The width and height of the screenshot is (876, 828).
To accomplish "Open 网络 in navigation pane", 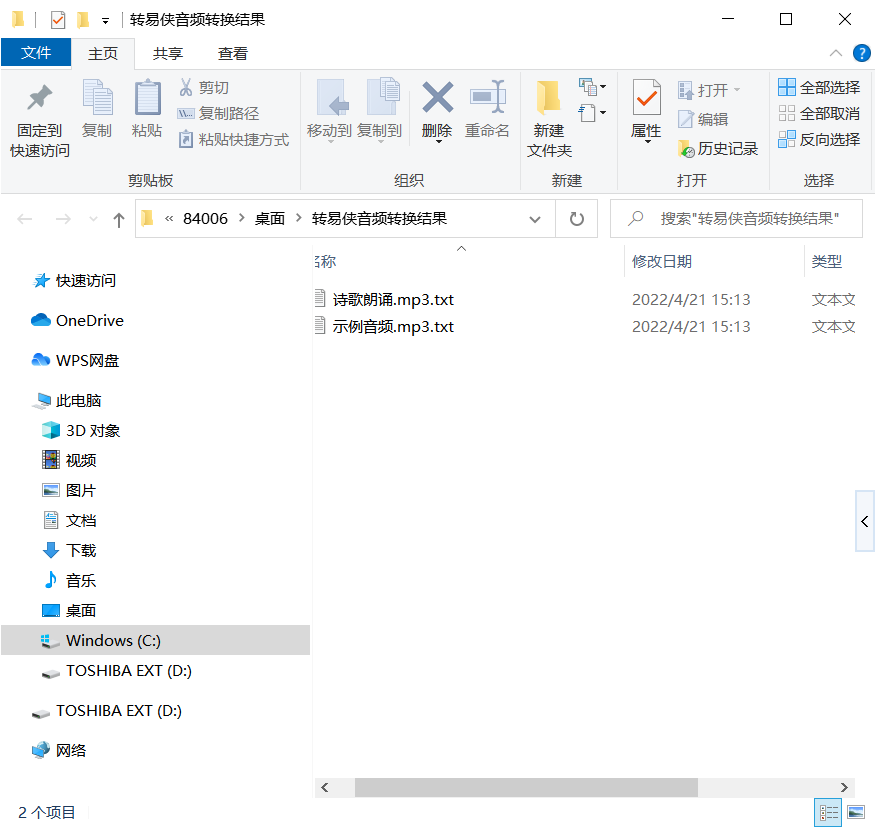I will tap(70, 750).
